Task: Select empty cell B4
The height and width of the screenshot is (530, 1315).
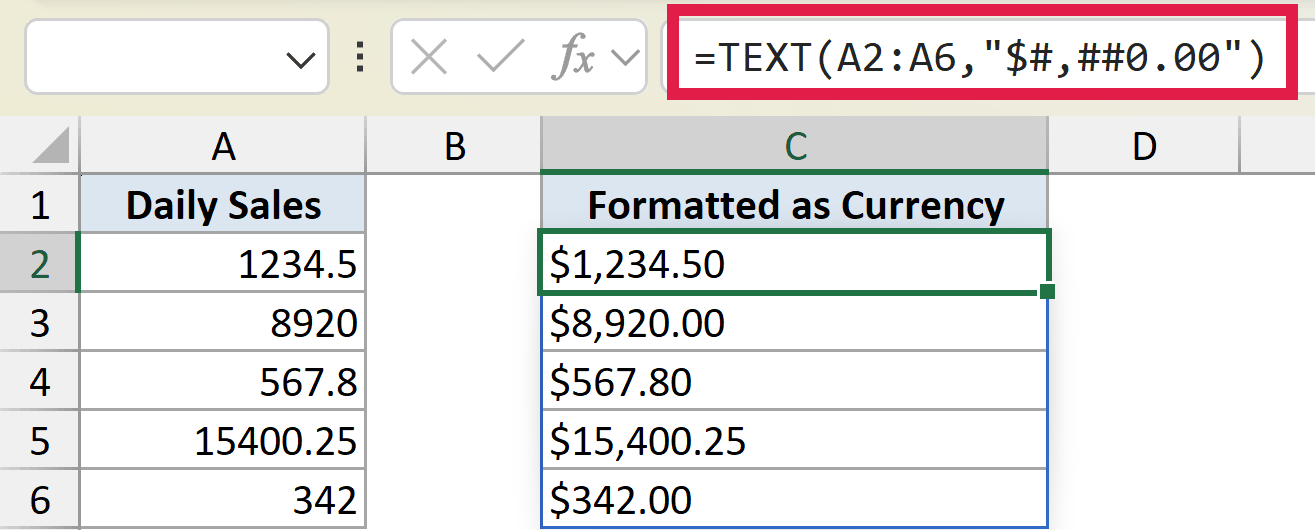Action: click(x=454, y=381)
